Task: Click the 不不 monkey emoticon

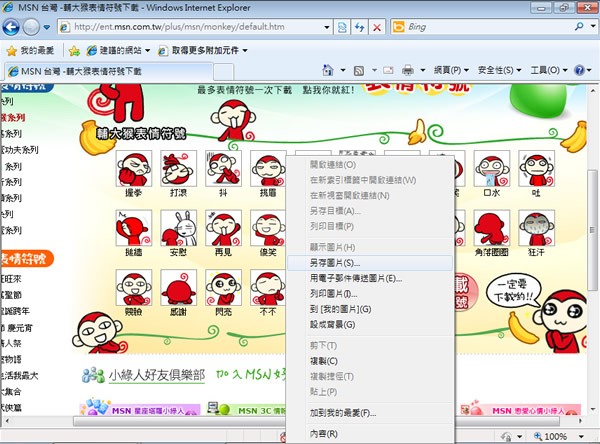Action: coord(268,287)
